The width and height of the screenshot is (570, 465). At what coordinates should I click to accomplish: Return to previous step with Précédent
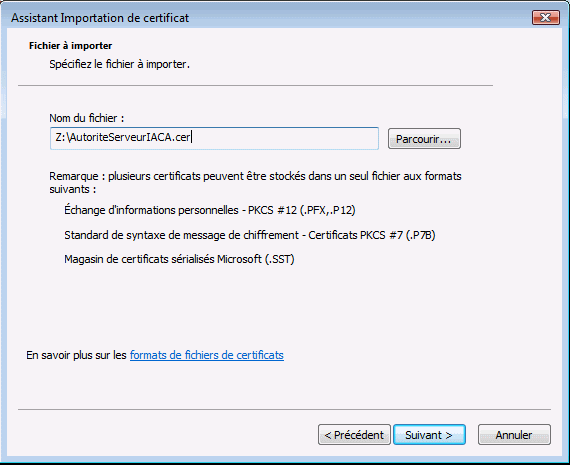pos(354,434)
